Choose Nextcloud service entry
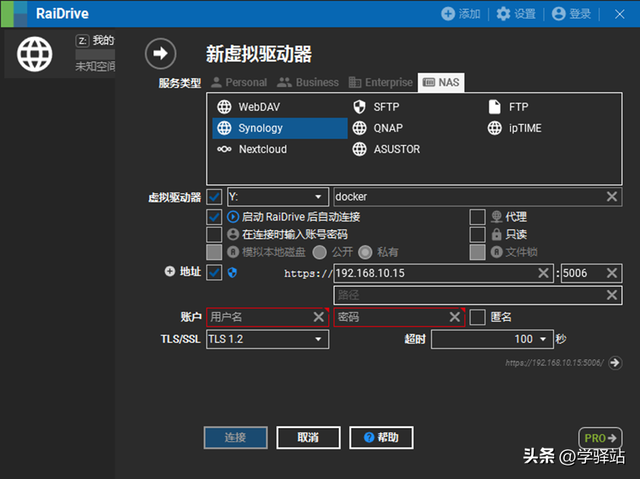Screen dimensions: 640x479 click(x=280, y=149)
